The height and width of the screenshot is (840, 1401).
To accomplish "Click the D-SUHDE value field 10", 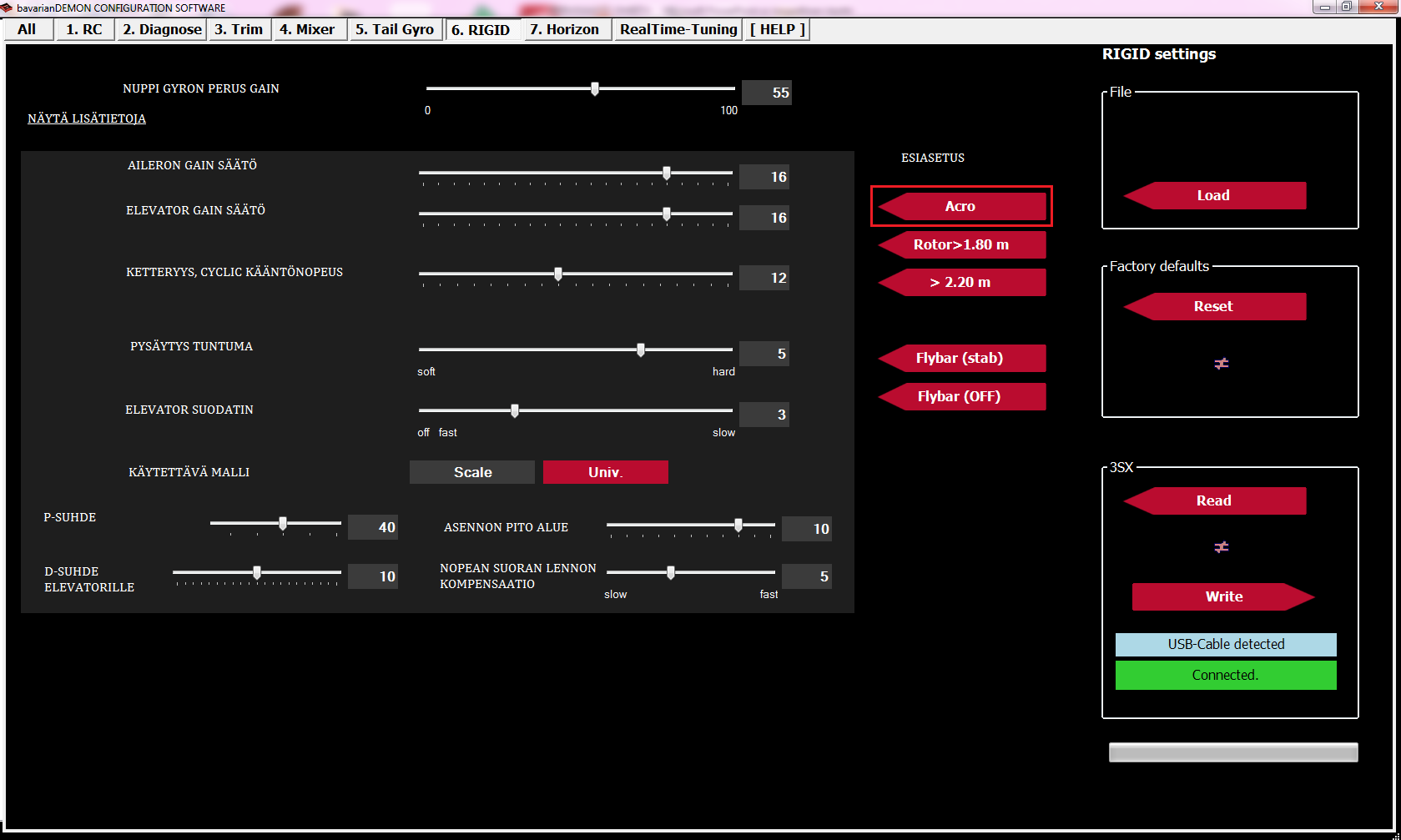I will click(x=373, y=576).
